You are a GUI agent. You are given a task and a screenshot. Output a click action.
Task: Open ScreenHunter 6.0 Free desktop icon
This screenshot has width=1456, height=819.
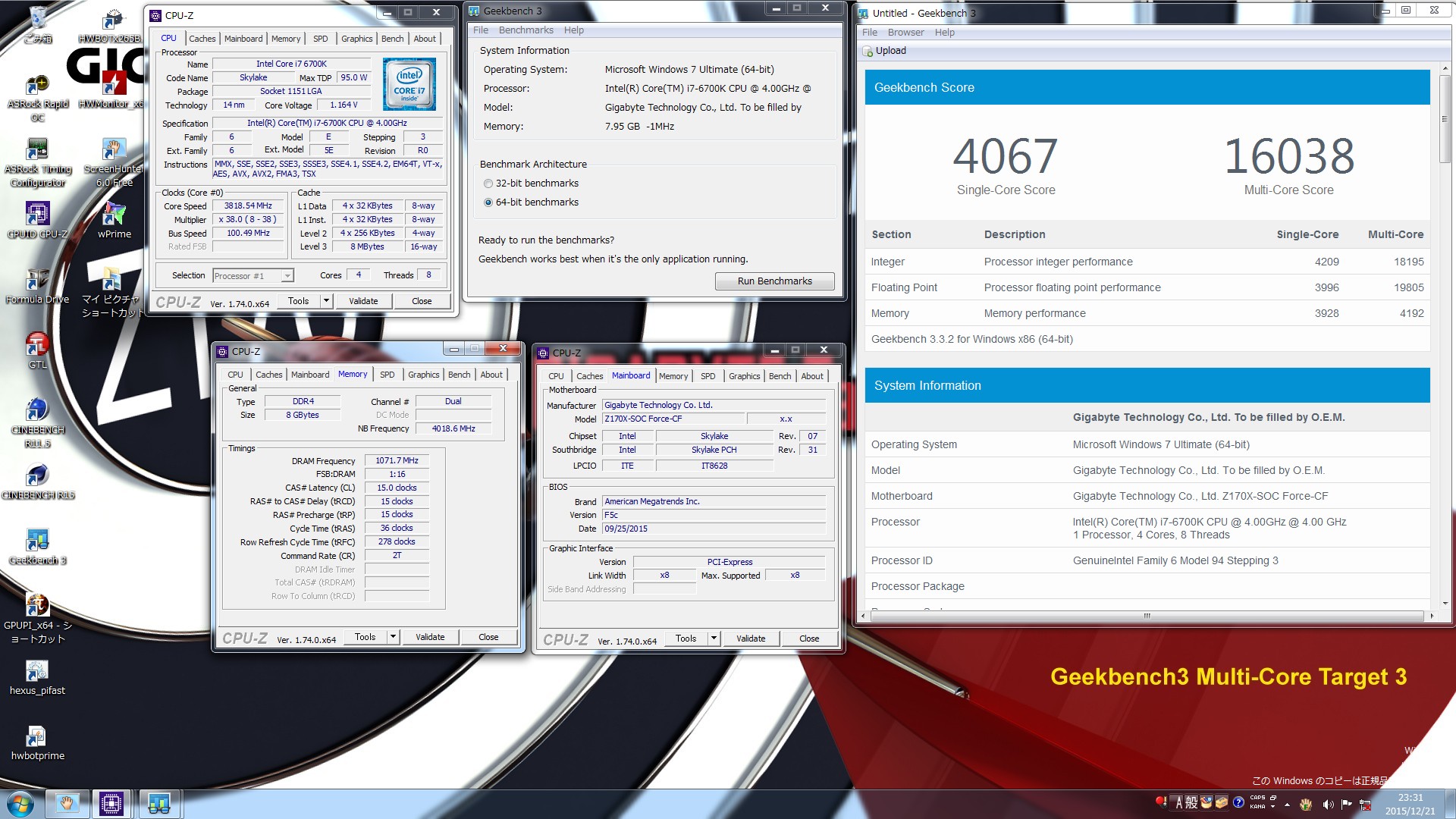[x=114, y=163]
